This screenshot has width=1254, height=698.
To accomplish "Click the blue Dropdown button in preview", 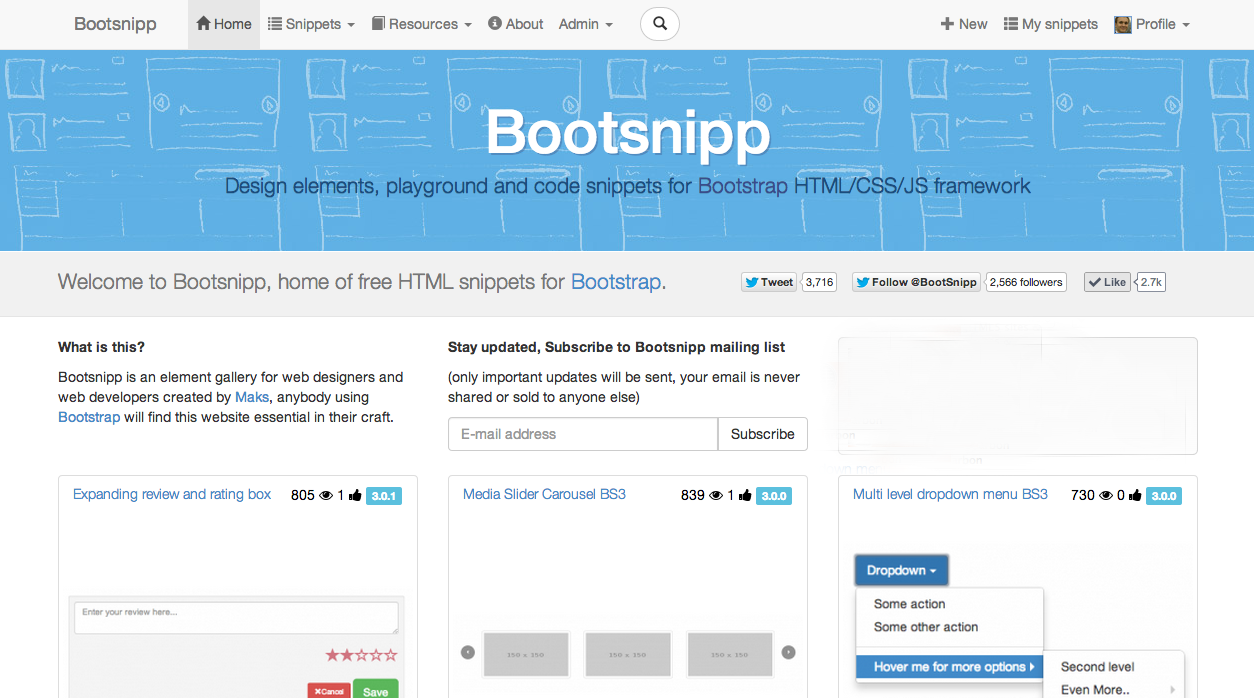I will tap(901, 570).
